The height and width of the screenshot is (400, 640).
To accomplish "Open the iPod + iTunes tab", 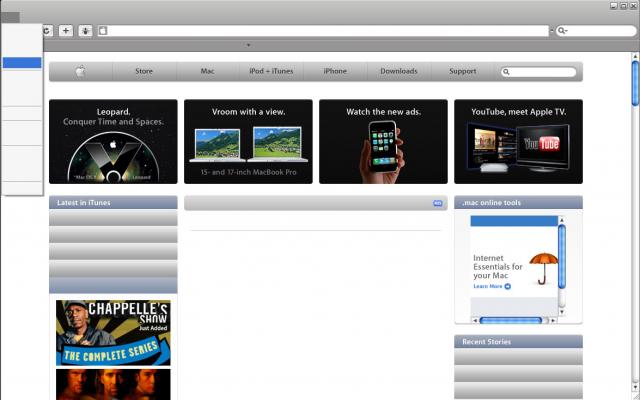I will (x=271, y=71).
